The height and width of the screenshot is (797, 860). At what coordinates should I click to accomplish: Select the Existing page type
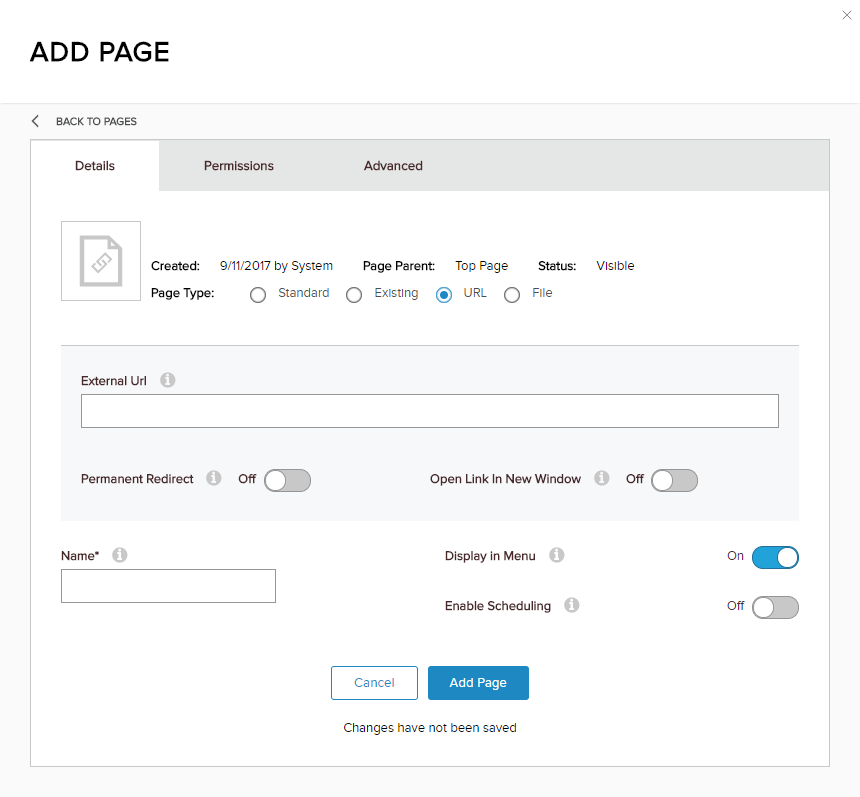[x=354, y=295]
